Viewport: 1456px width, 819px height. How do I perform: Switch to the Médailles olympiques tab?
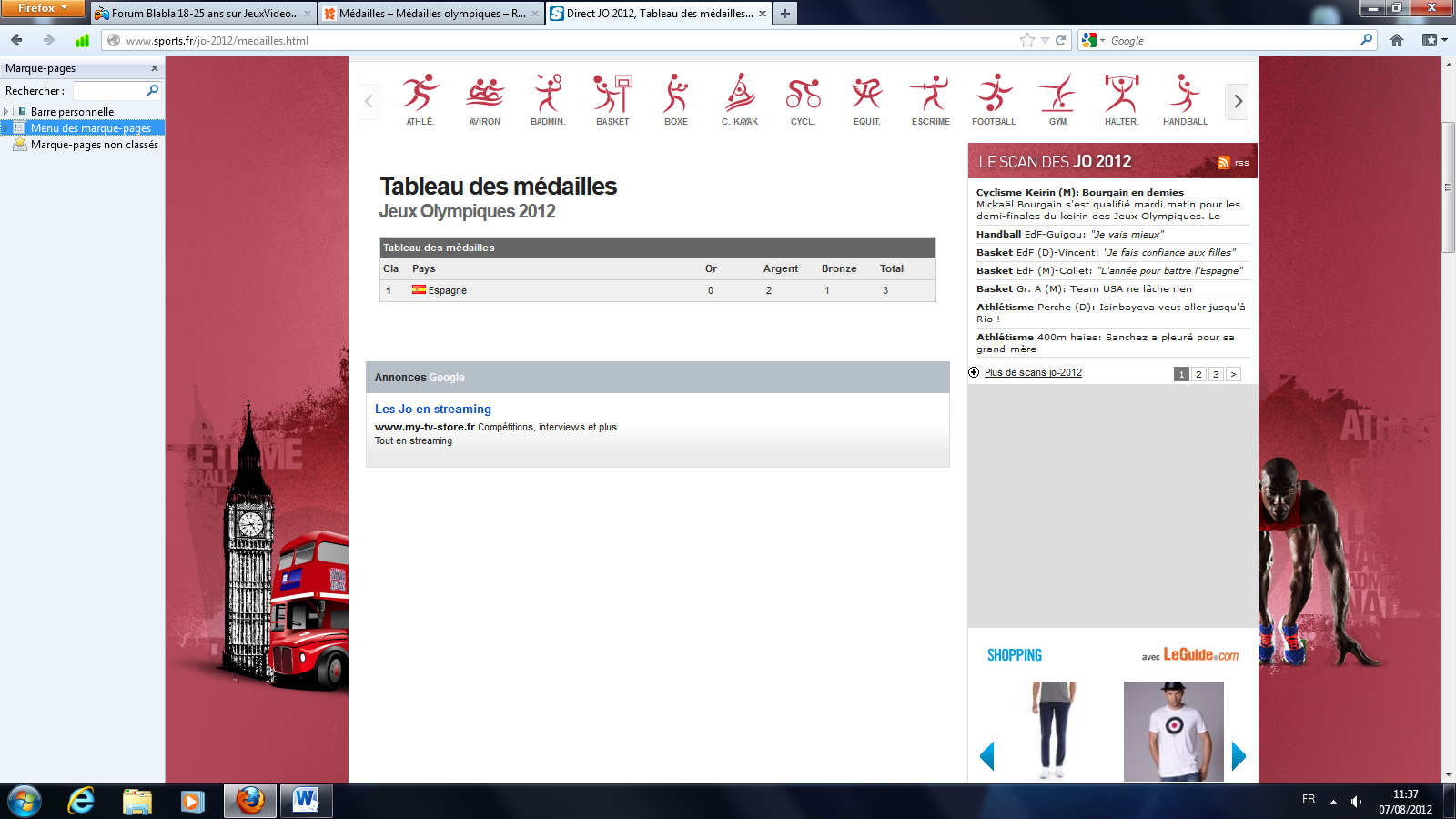431,13
